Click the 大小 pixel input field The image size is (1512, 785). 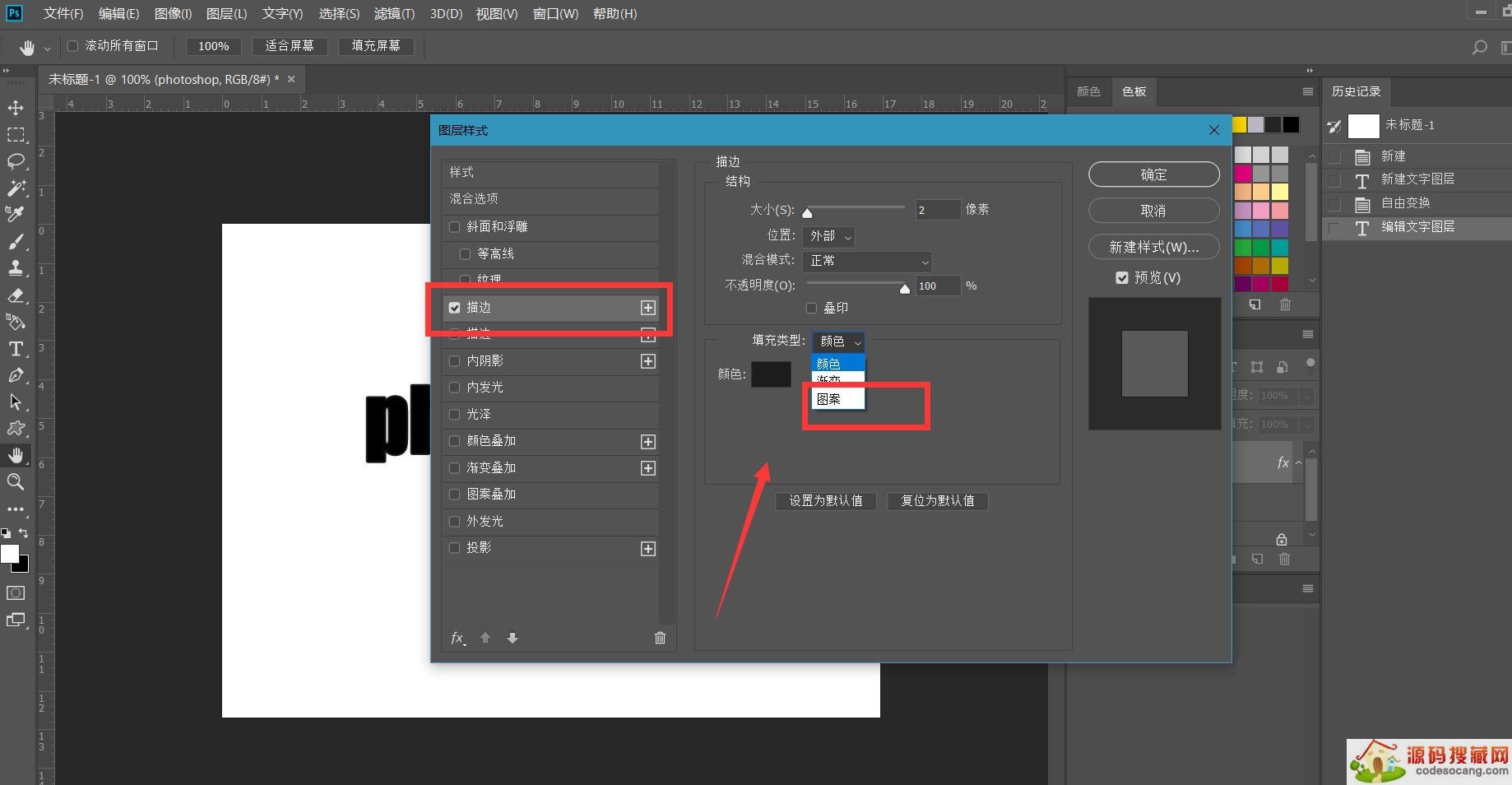tap(937, 210)
